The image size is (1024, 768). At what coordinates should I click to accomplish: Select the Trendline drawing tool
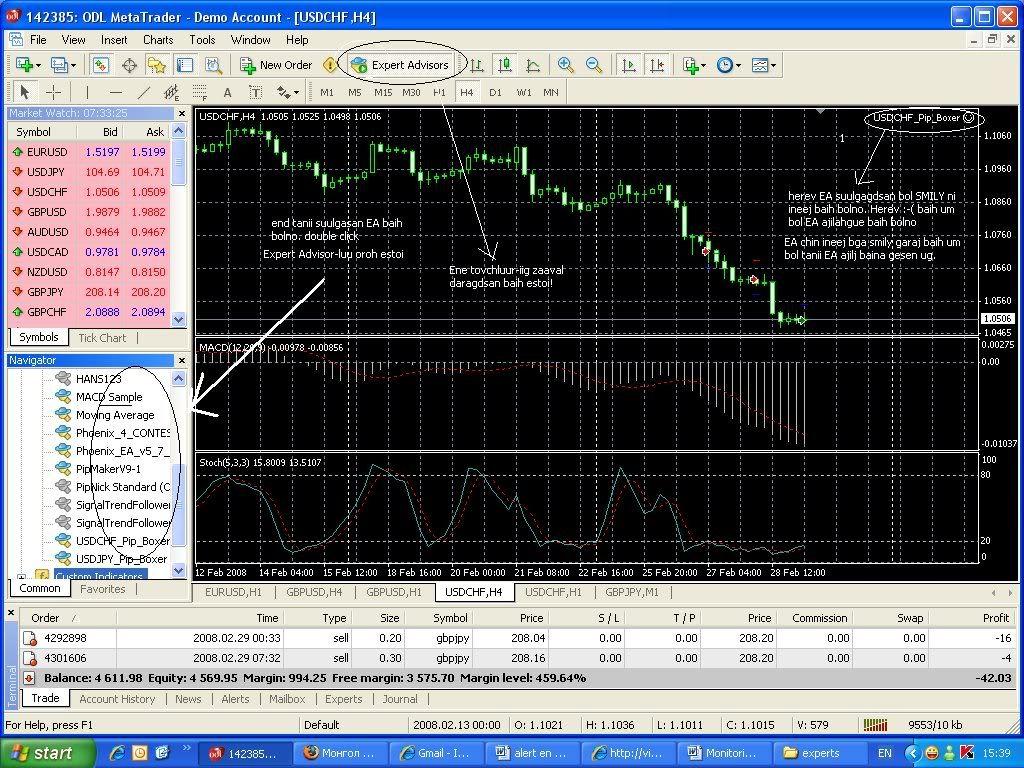144,92
